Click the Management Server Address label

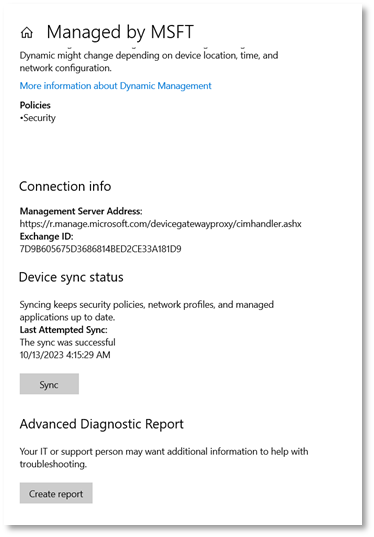point(81,211)
